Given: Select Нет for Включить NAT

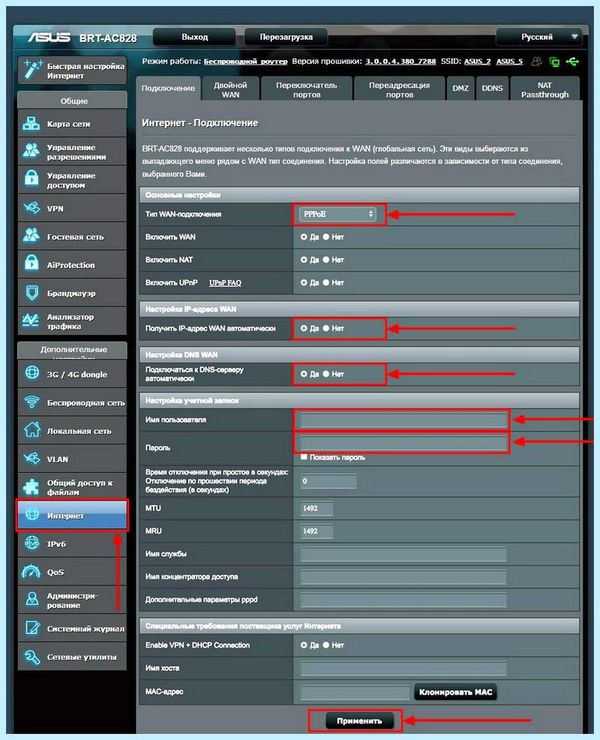Looking at the screenshot, I should click(x=326, y=260).
